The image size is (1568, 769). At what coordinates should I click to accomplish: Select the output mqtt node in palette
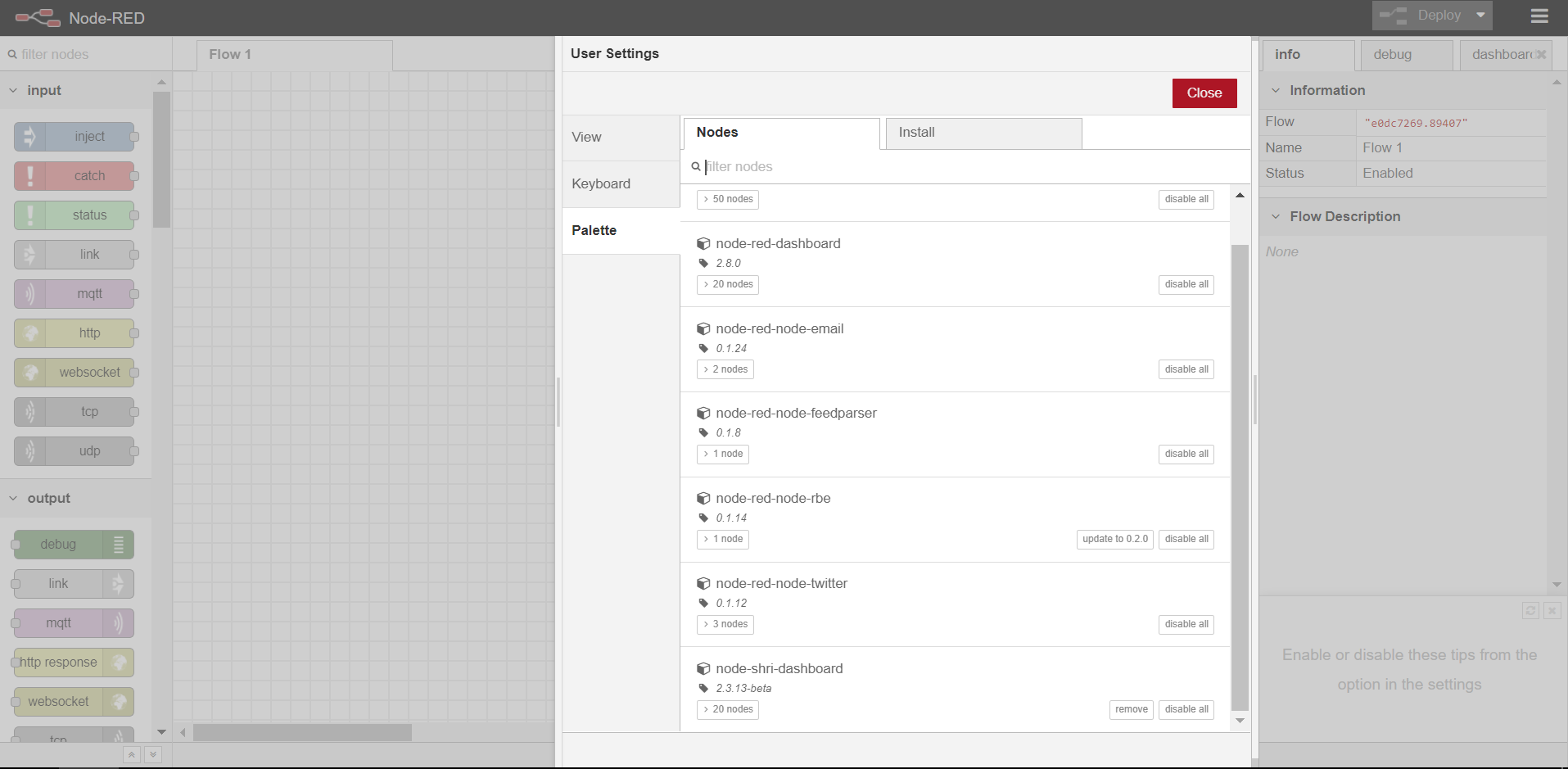[x=74, y=623]
